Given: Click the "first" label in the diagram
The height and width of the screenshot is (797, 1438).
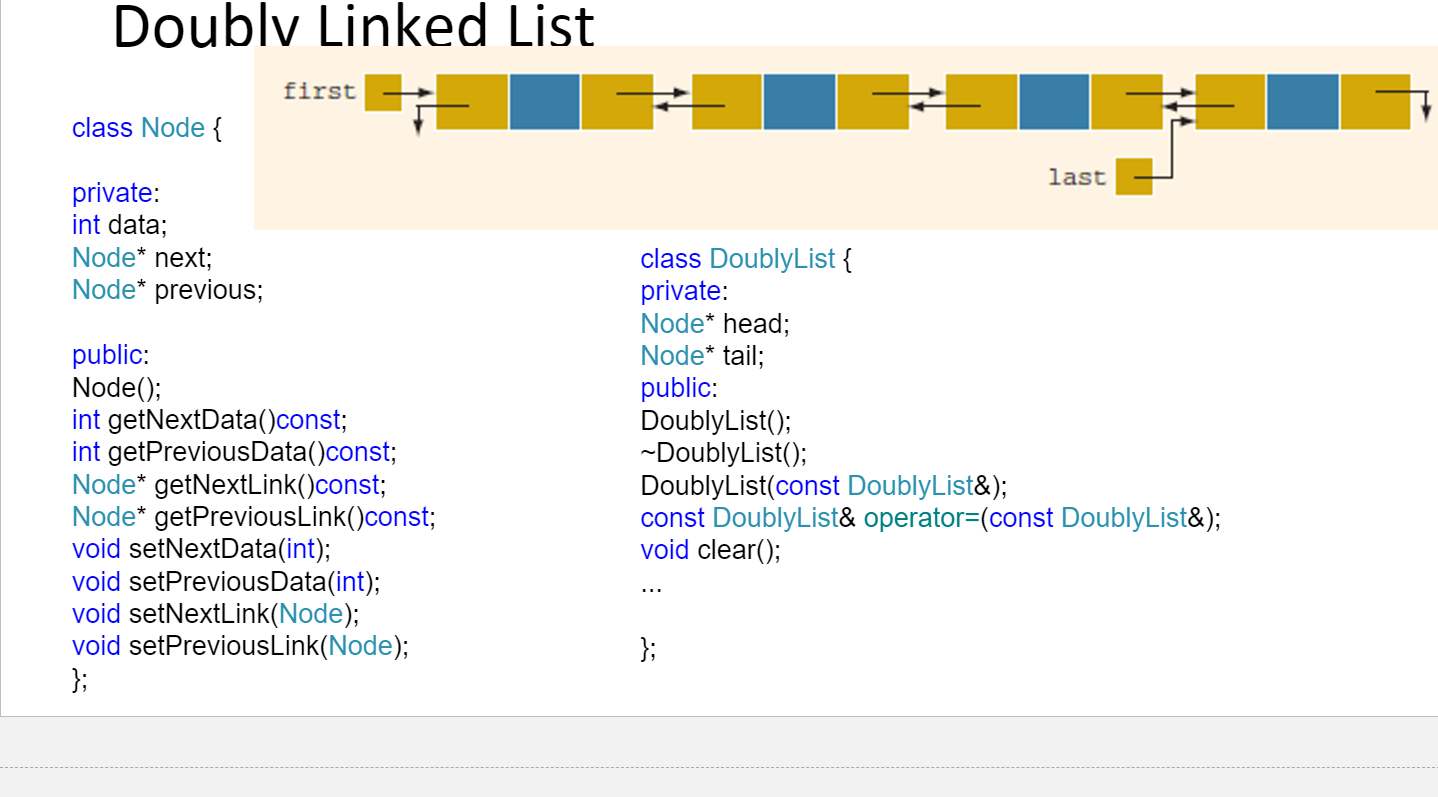Looking at the screenshot, I should (x=319, y=92).
